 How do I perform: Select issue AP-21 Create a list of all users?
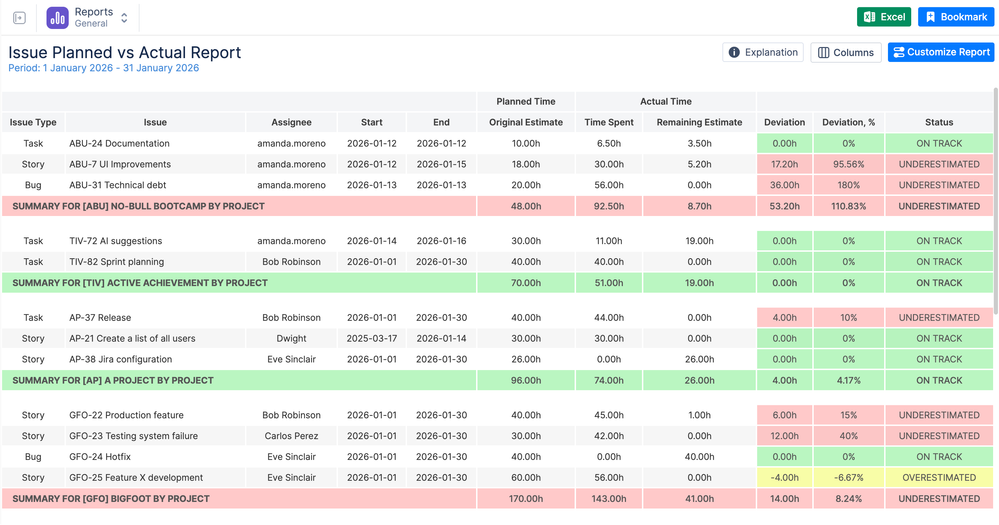pyautogui.click(x=132, y=338)
